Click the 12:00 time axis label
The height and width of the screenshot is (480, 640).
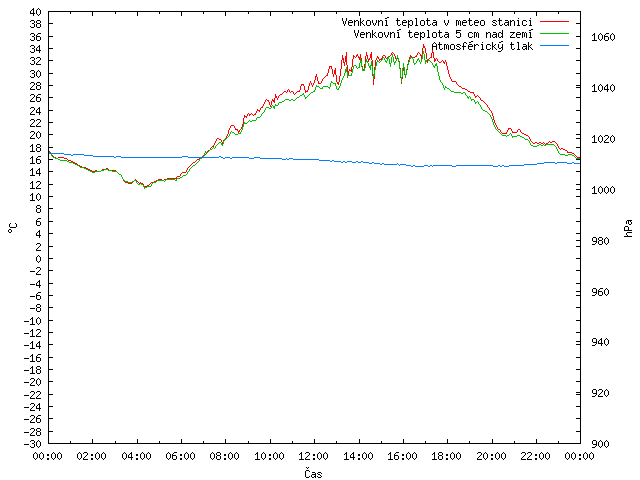313,456
